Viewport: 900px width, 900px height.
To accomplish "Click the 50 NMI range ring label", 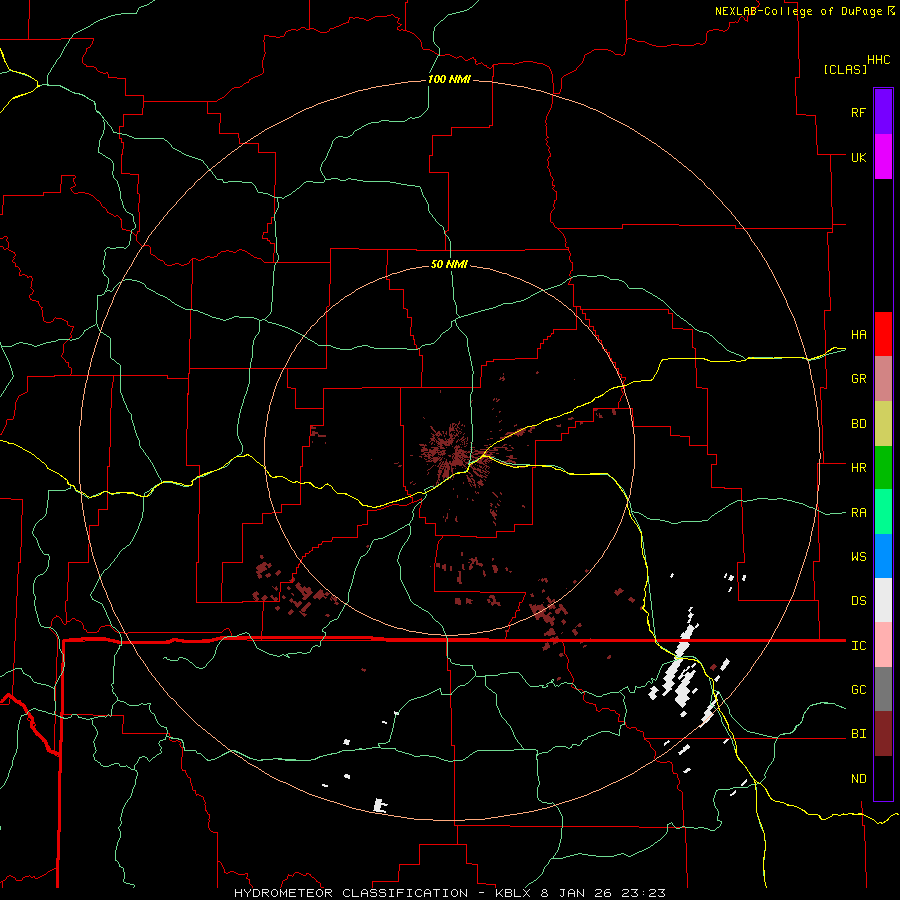I will pyautogui.click(x=449, y=264).
